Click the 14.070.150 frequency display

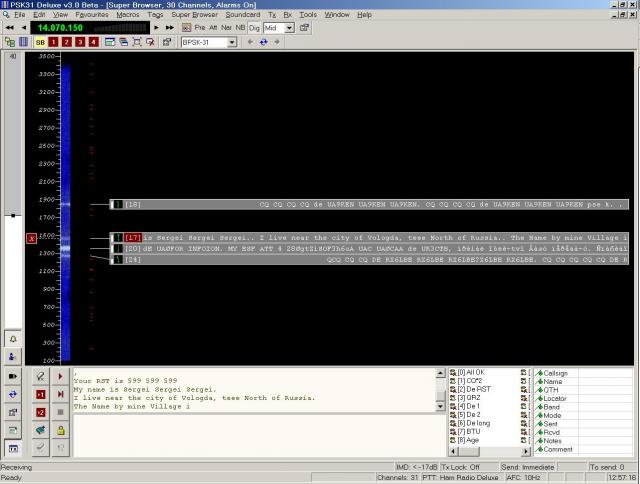[60, 28]
